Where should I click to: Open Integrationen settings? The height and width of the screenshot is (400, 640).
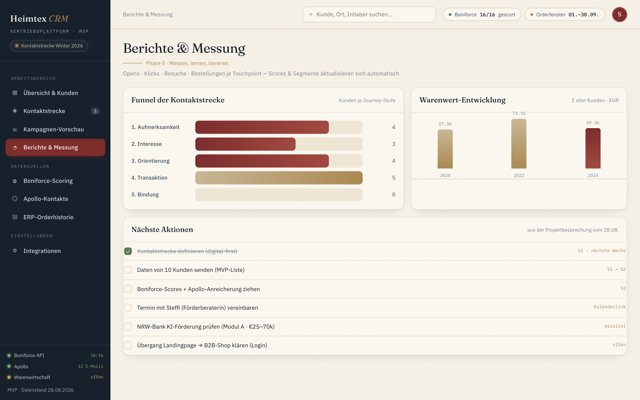[55, 251]
